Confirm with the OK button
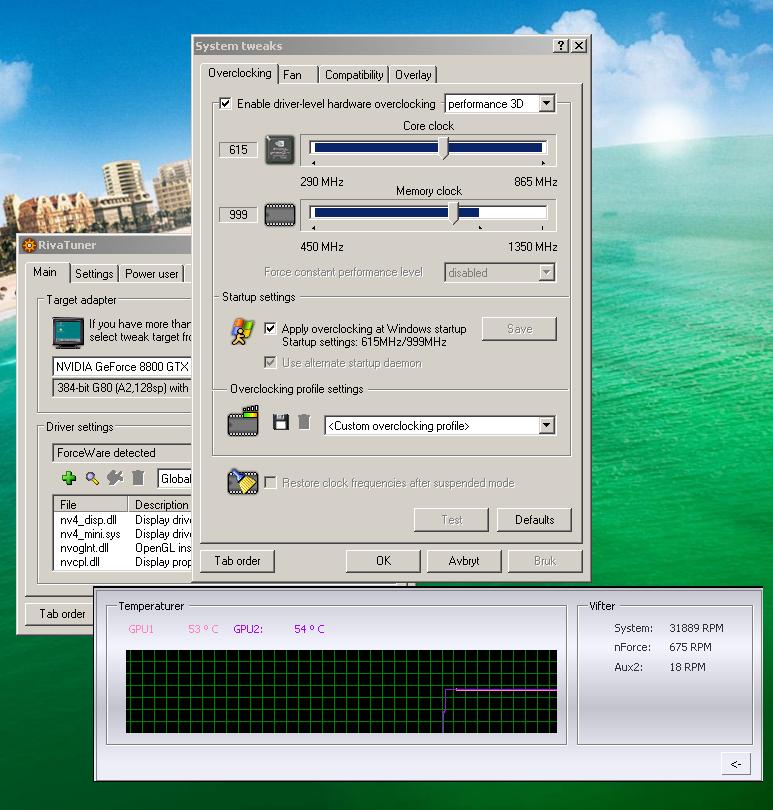773x810 pixels. 383,561
